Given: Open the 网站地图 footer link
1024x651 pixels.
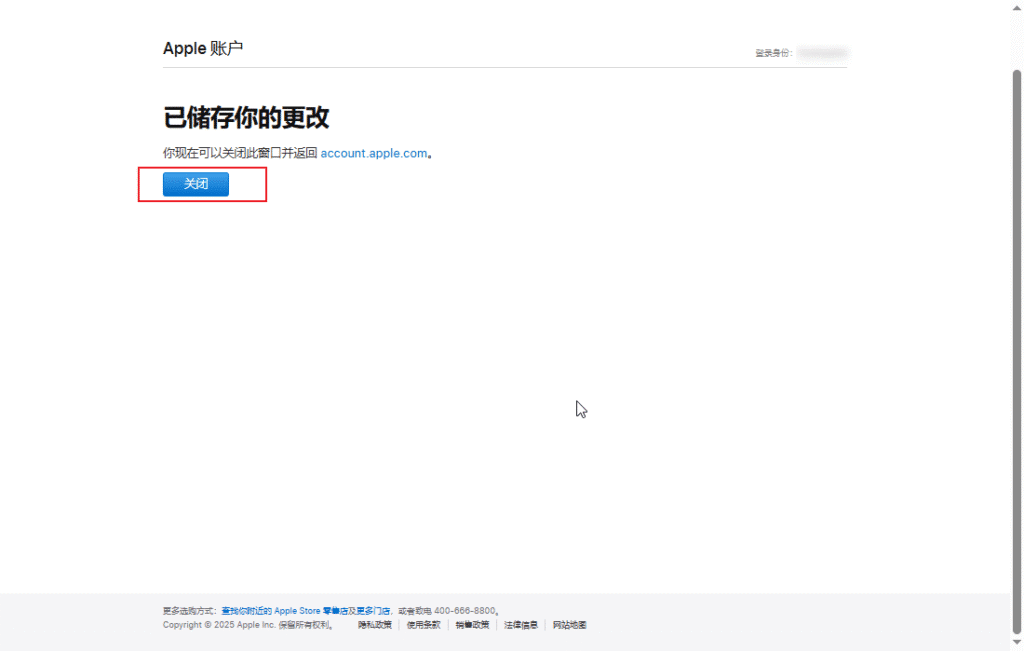Looking at the screenshot, I should click(569, 625).
